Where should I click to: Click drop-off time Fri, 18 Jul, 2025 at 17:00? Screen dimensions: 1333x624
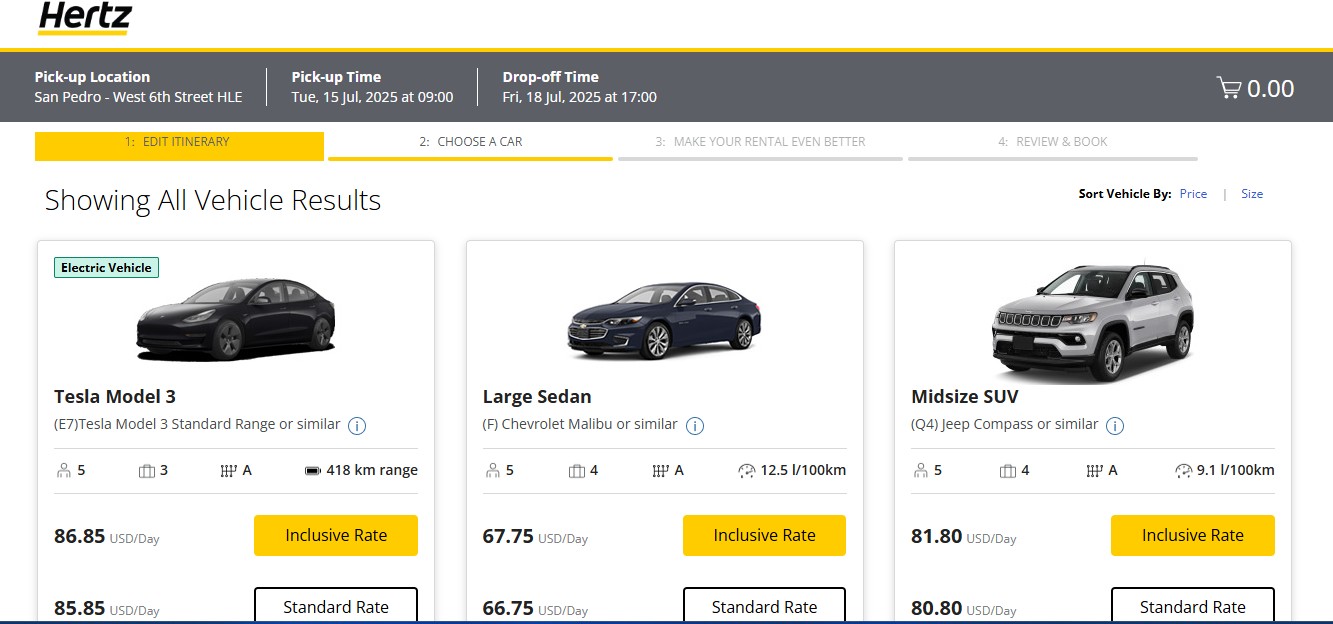point(580,97)
